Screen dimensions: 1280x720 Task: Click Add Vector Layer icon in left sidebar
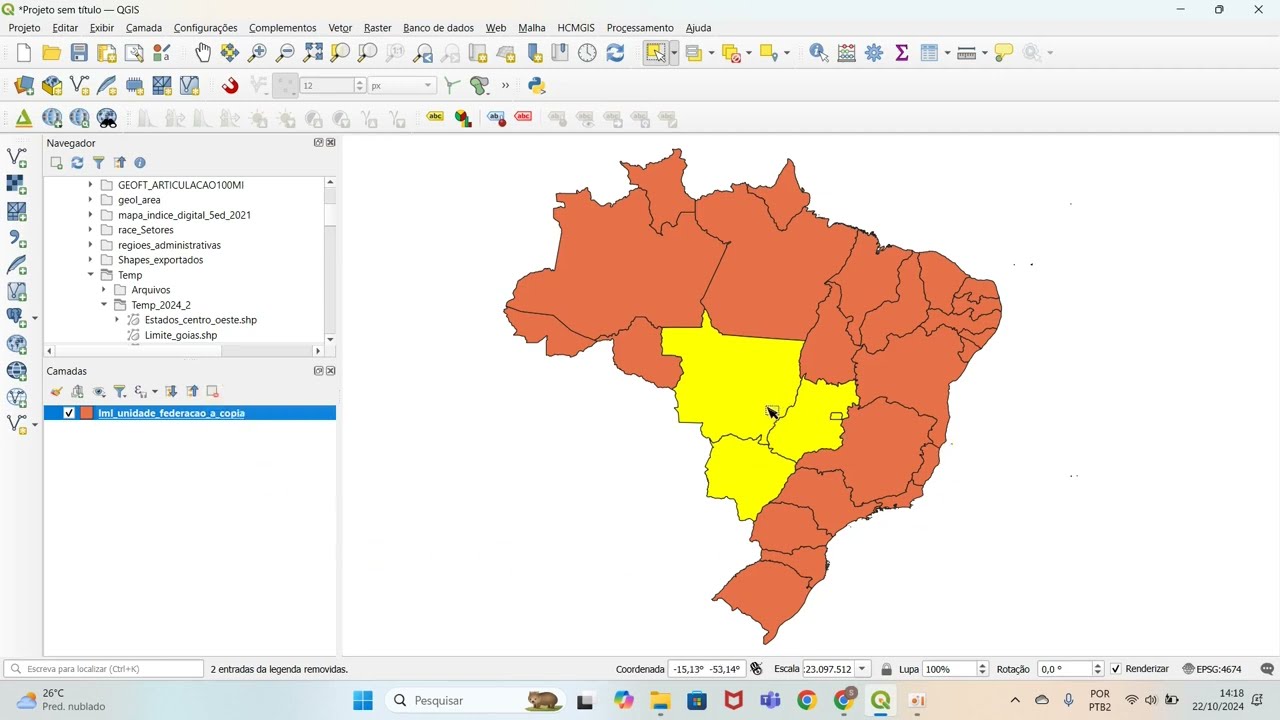click(x=17, y=158)
